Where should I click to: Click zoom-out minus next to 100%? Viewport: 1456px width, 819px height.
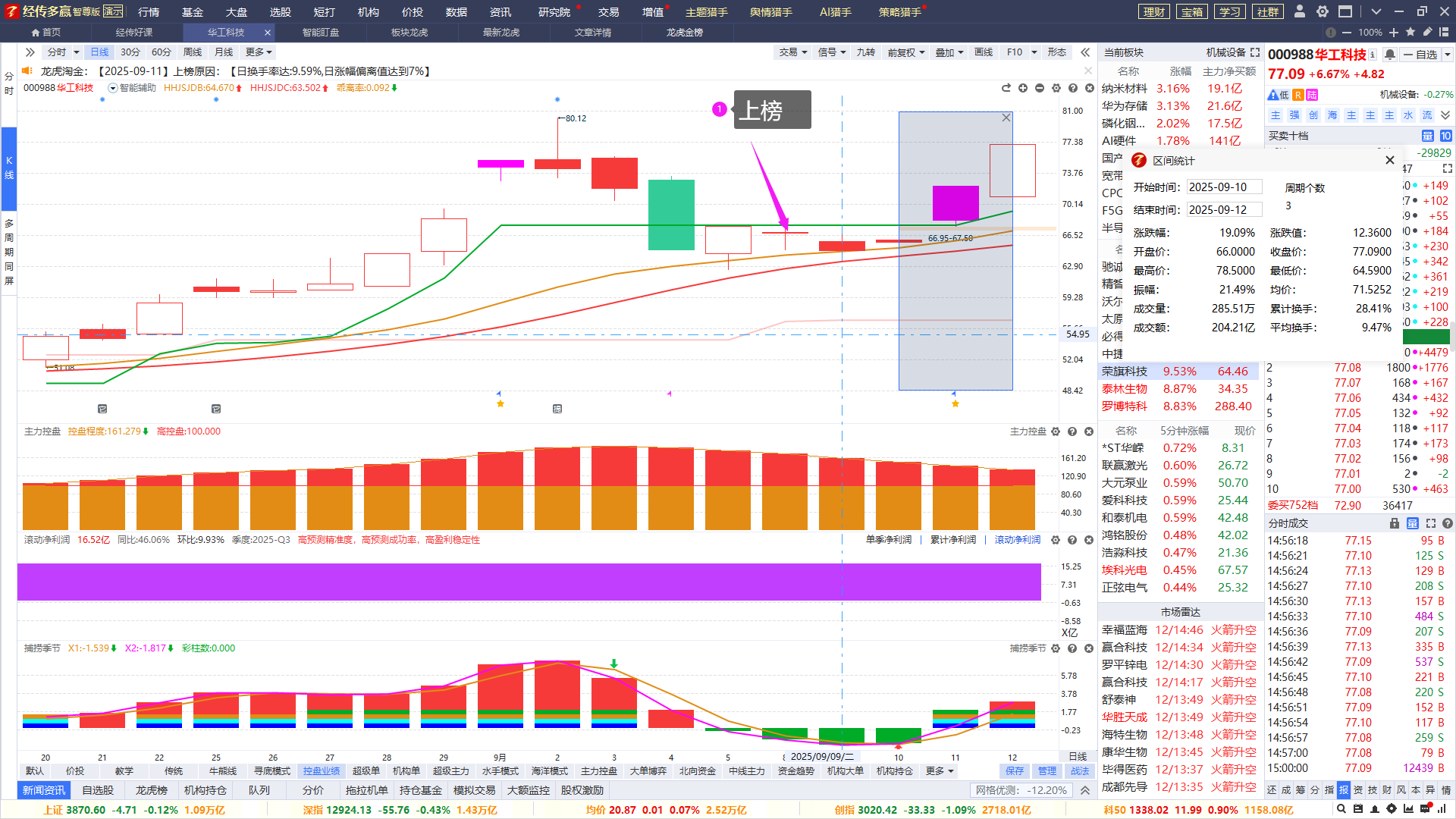click(1347, 33)
